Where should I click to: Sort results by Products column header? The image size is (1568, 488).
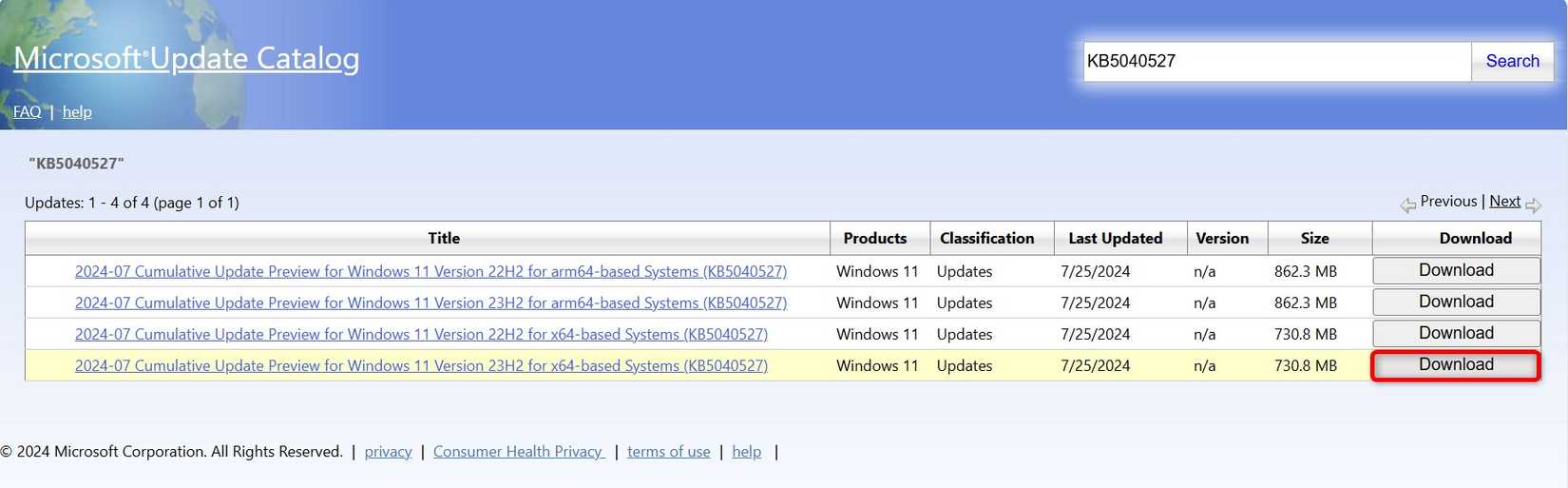[874, 239]
